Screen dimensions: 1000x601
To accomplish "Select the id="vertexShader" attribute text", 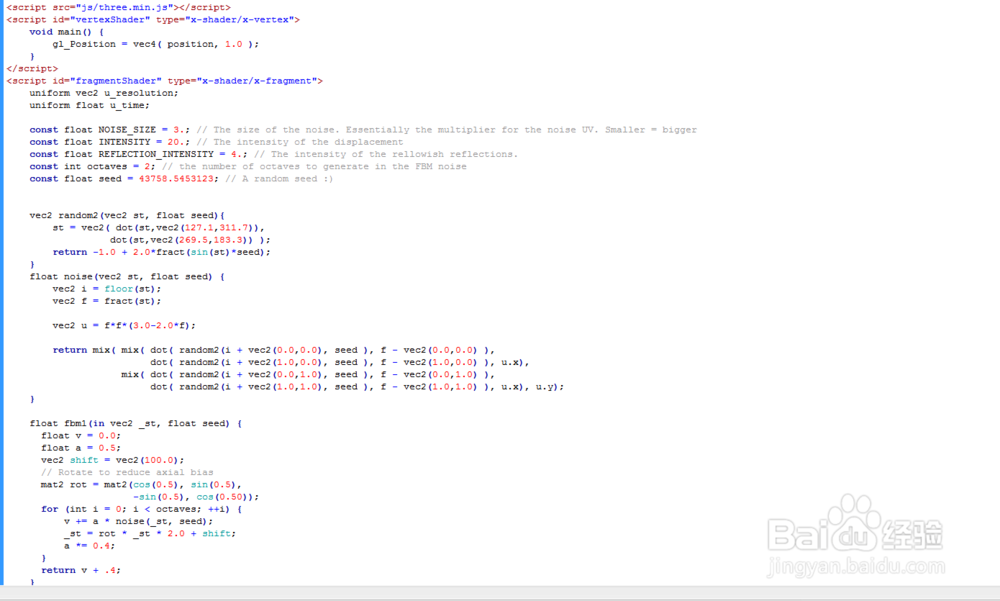I will pyautogui.click(x=101, y=20).
